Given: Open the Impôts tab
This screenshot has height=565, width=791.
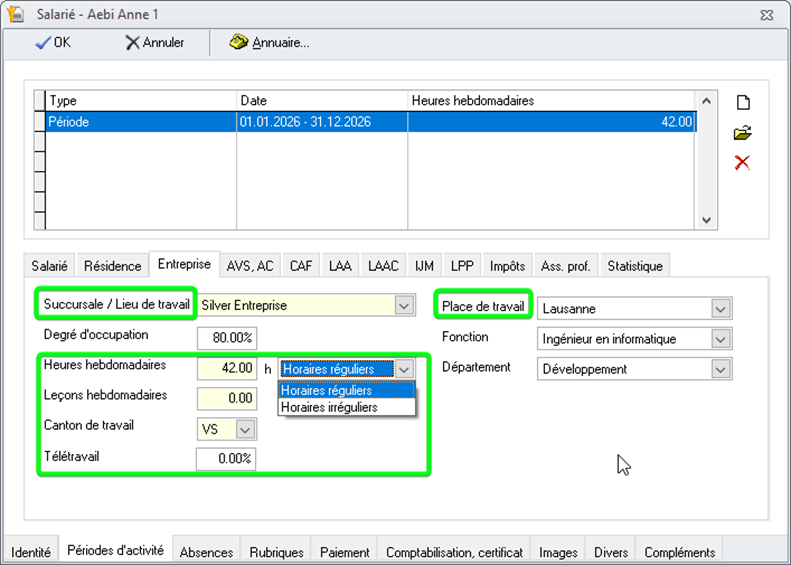Looking at the screenshot, I should click(x=507, y=266).
